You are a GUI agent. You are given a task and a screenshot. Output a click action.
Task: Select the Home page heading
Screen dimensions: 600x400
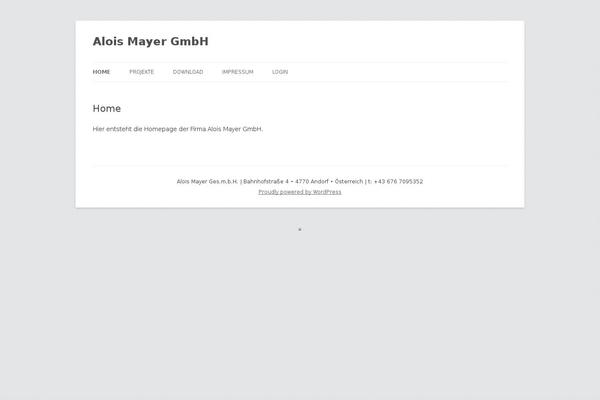point(107,109)
